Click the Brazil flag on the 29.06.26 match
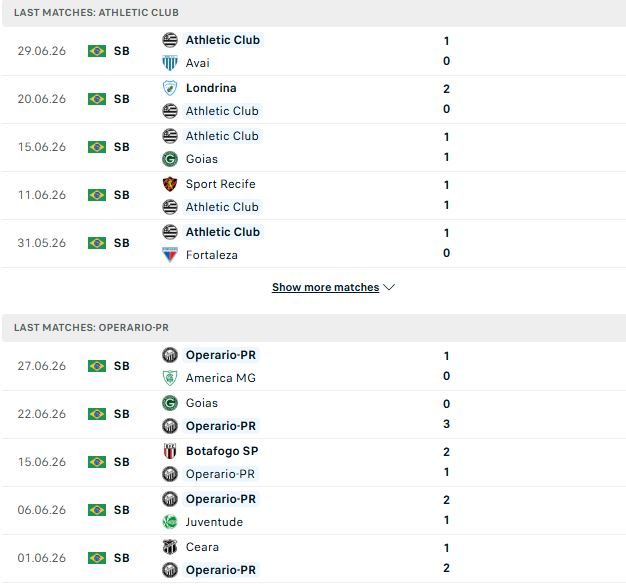 [97, 51]
